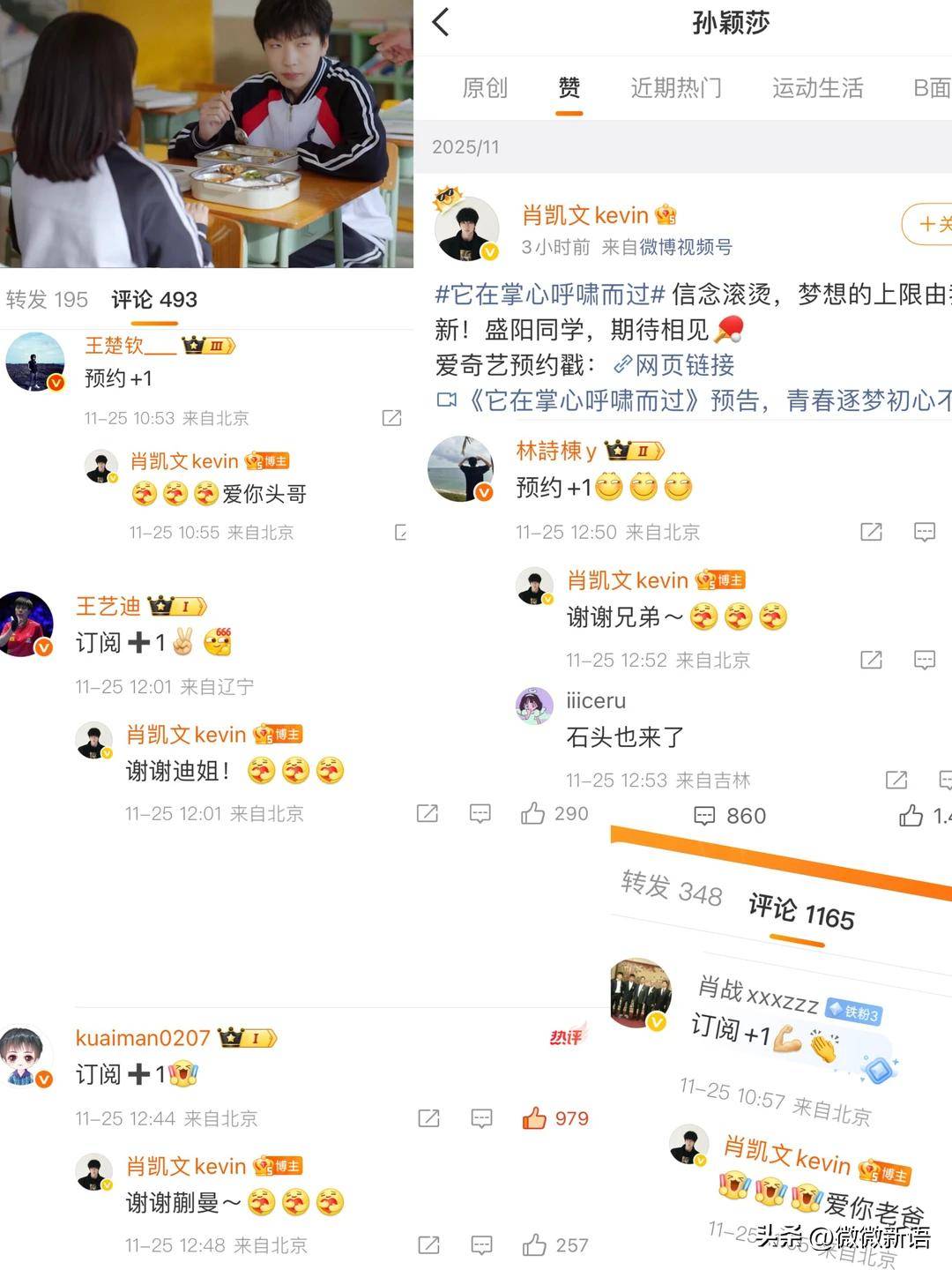952x1270 pixels.
Task: Switch to 转发 195 list
Action: click(x=47, y=299)
